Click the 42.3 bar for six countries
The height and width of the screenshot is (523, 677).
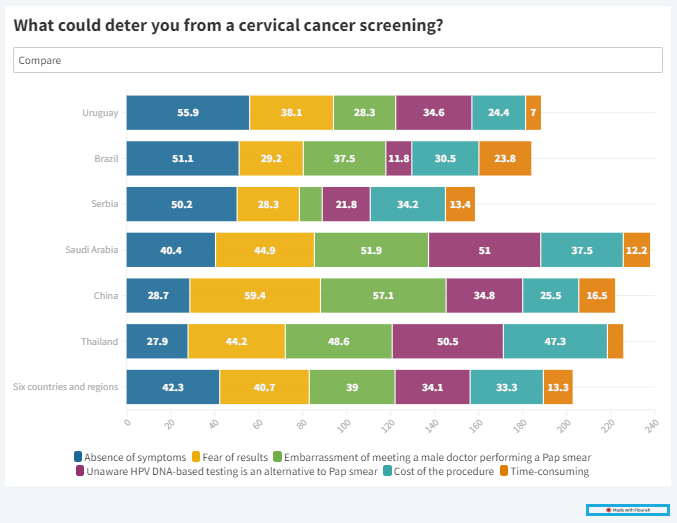pos(173,387)
